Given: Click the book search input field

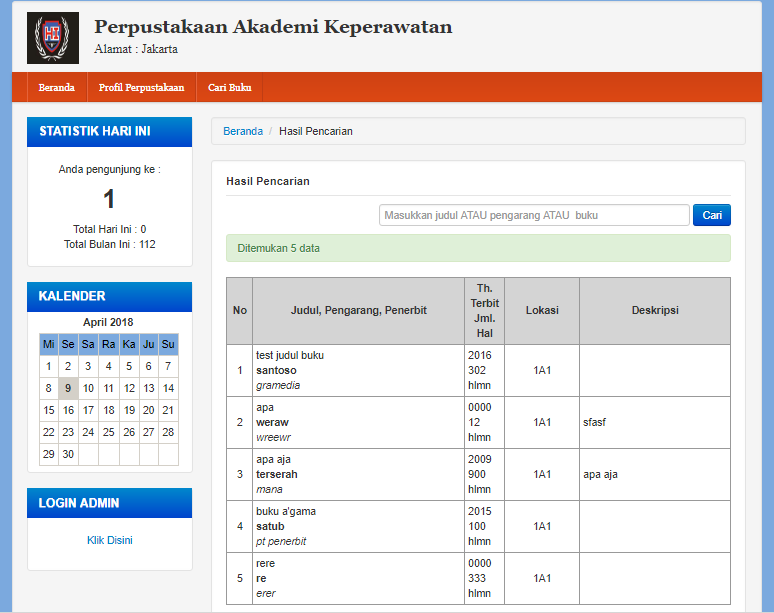Looking at the screenshot, I should click(x=534, y=215).
